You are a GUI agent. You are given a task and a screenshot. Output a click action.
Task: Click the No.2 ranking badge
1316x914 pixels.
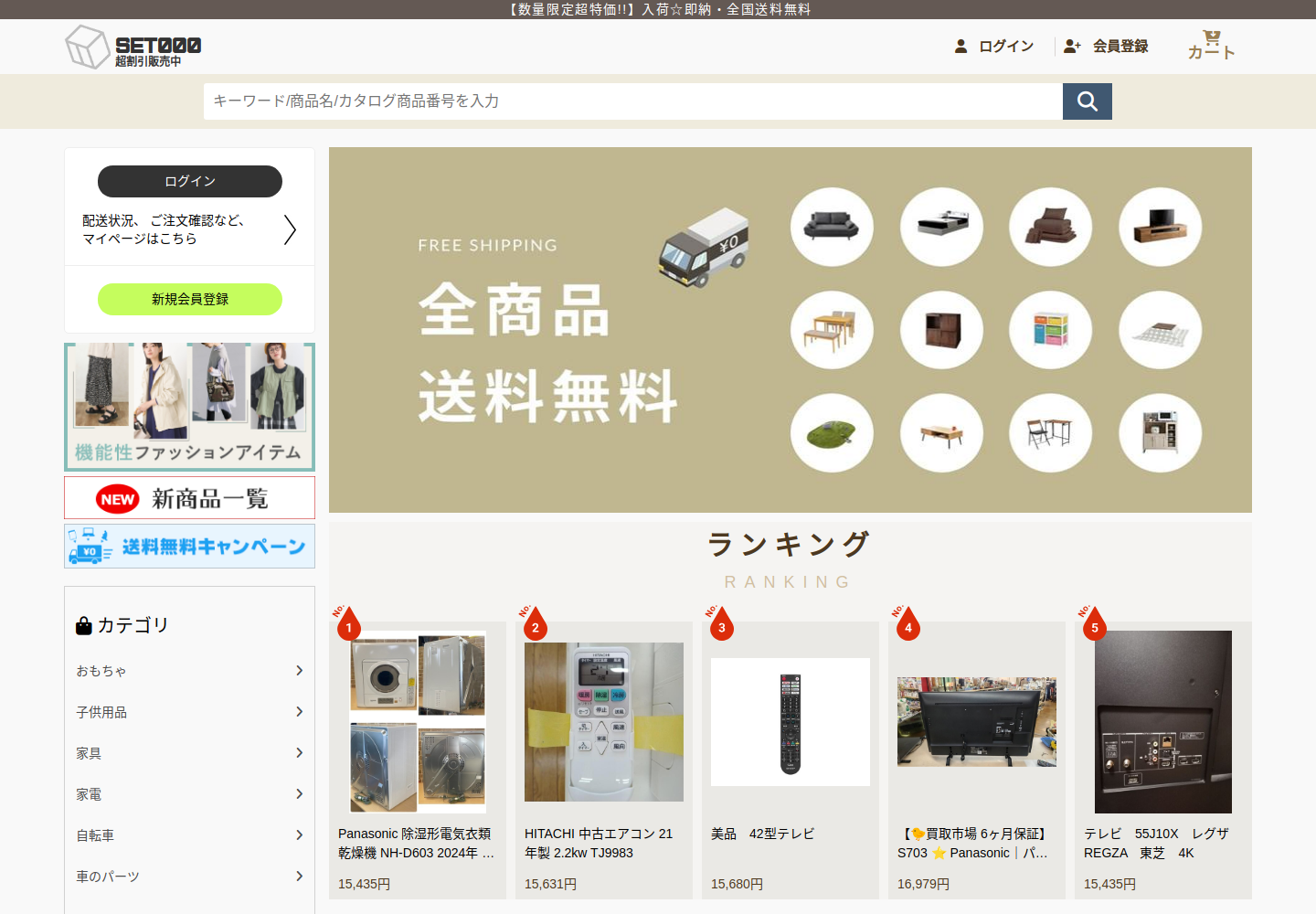point(535,622)
